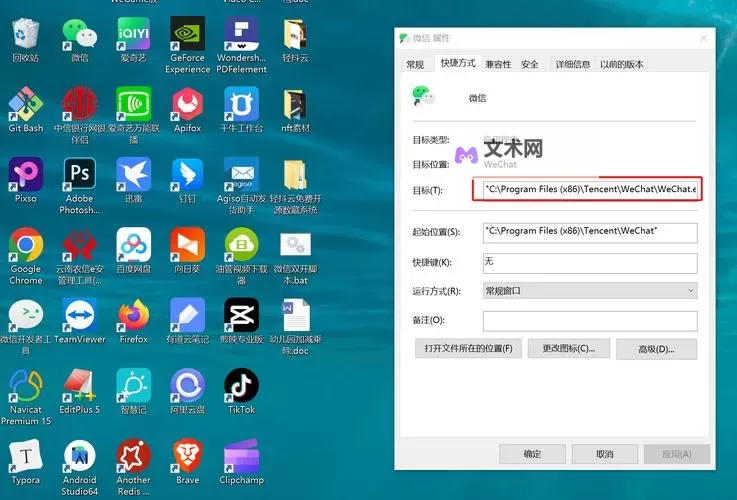Go to the 以前的版本 tab

[621, 64]
